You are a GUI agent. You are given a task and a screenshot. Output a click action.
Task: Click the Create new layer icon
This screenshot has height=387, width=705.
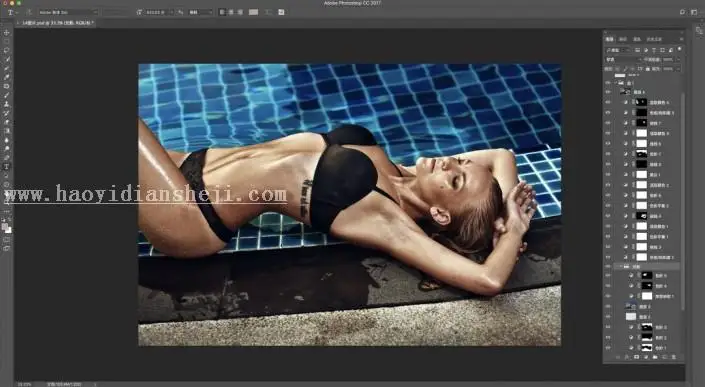pyautogui.click(x=665, y=357)
